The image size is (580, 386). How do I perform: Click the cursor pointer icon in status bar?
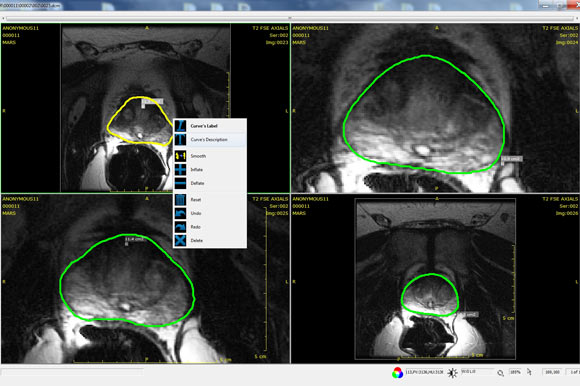tap(529, 372)
